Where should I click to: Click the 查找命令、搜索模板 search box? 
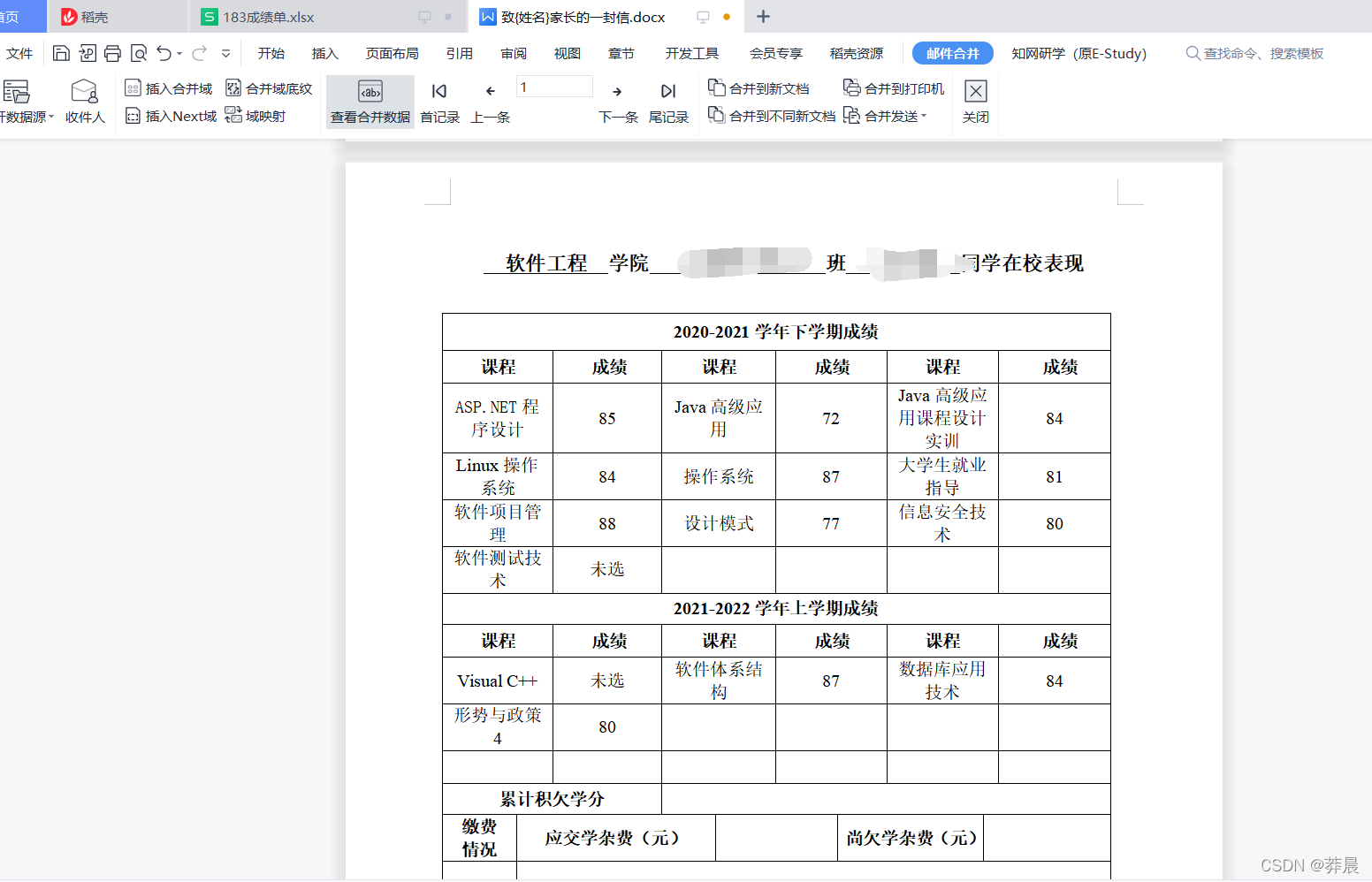pos(1255,54)
